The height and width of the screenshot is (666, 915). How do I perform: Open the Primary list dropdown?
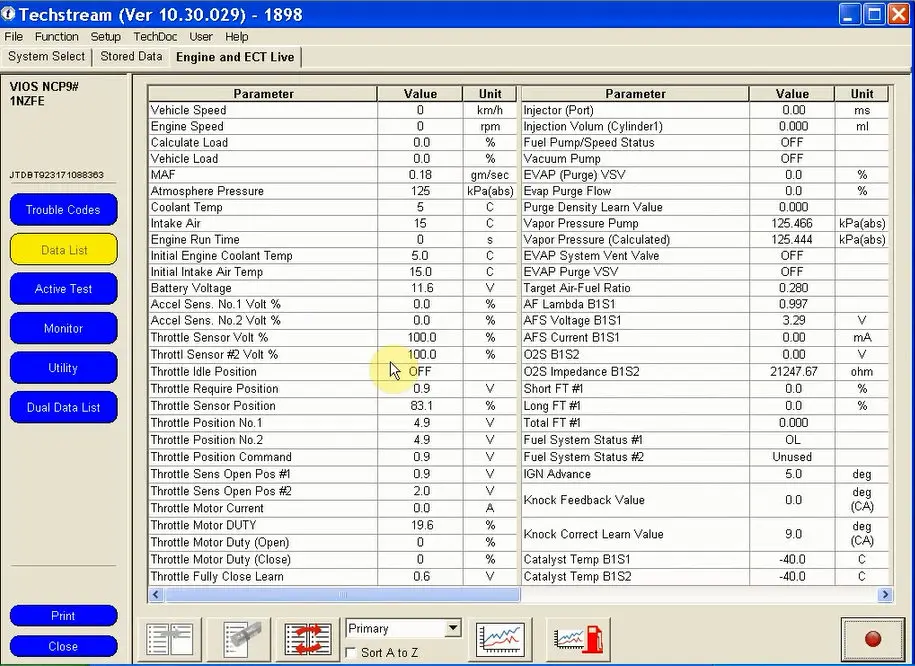point(453,629)
